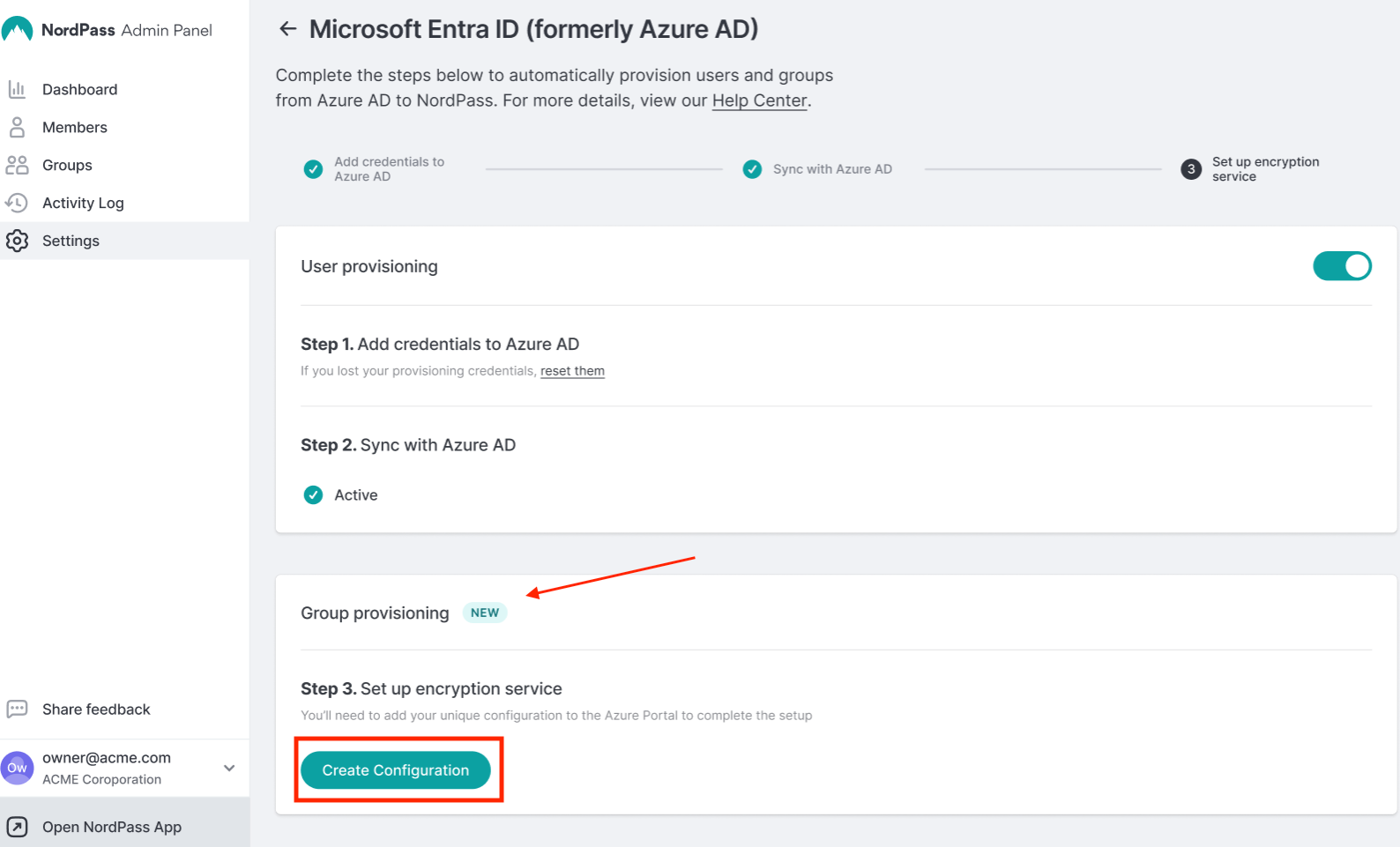Image resolution: width=1400 pixels, height=847 pixels.
Task: Click Step 3. Set up encryption service heading
Action: pos(431,688)
